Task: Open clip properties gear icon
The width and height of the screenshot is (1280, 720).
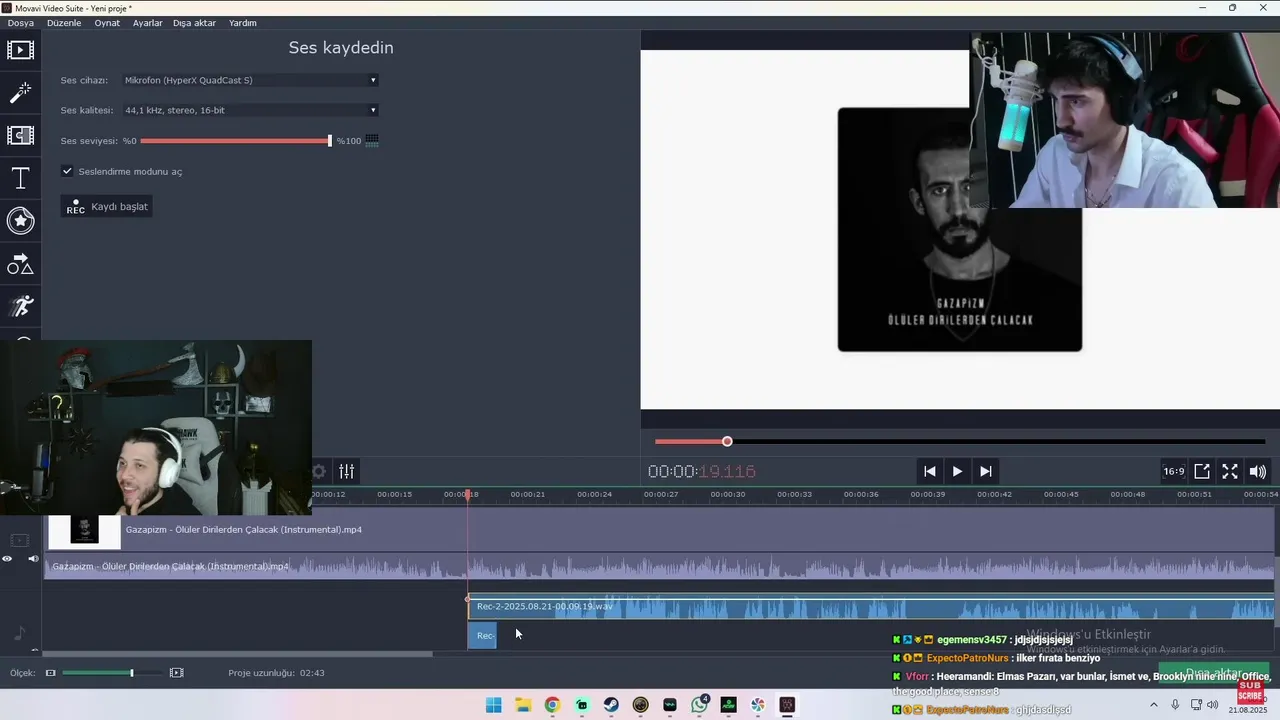Action: (x=318, y=471)
